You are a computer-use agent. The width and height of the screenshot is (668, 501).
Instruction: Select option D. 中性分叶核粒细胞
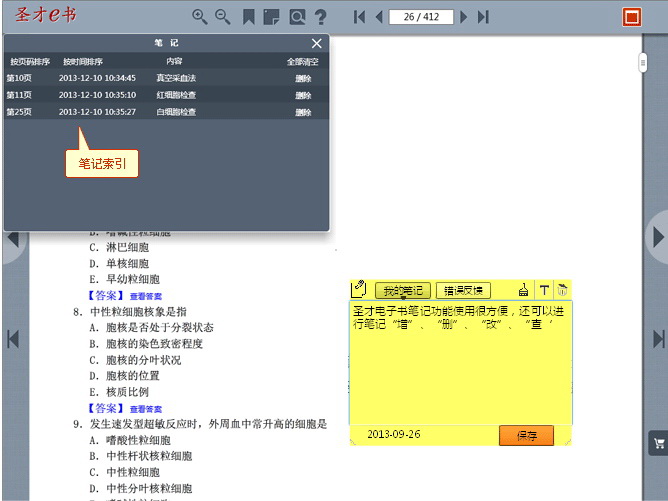click(141, 488)
